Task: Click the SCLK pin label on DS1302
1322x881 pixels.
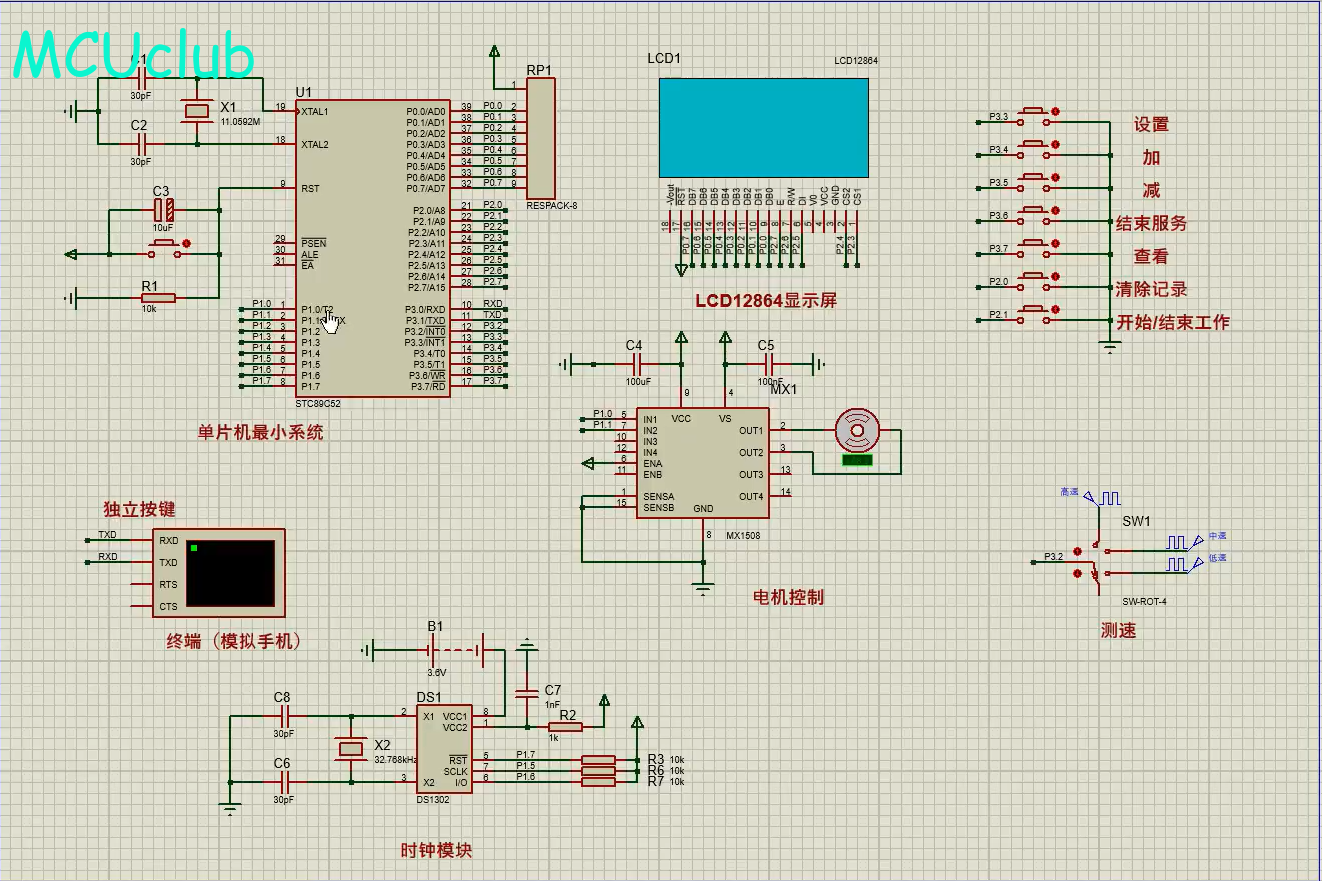Action: click(x=456, y=771)
